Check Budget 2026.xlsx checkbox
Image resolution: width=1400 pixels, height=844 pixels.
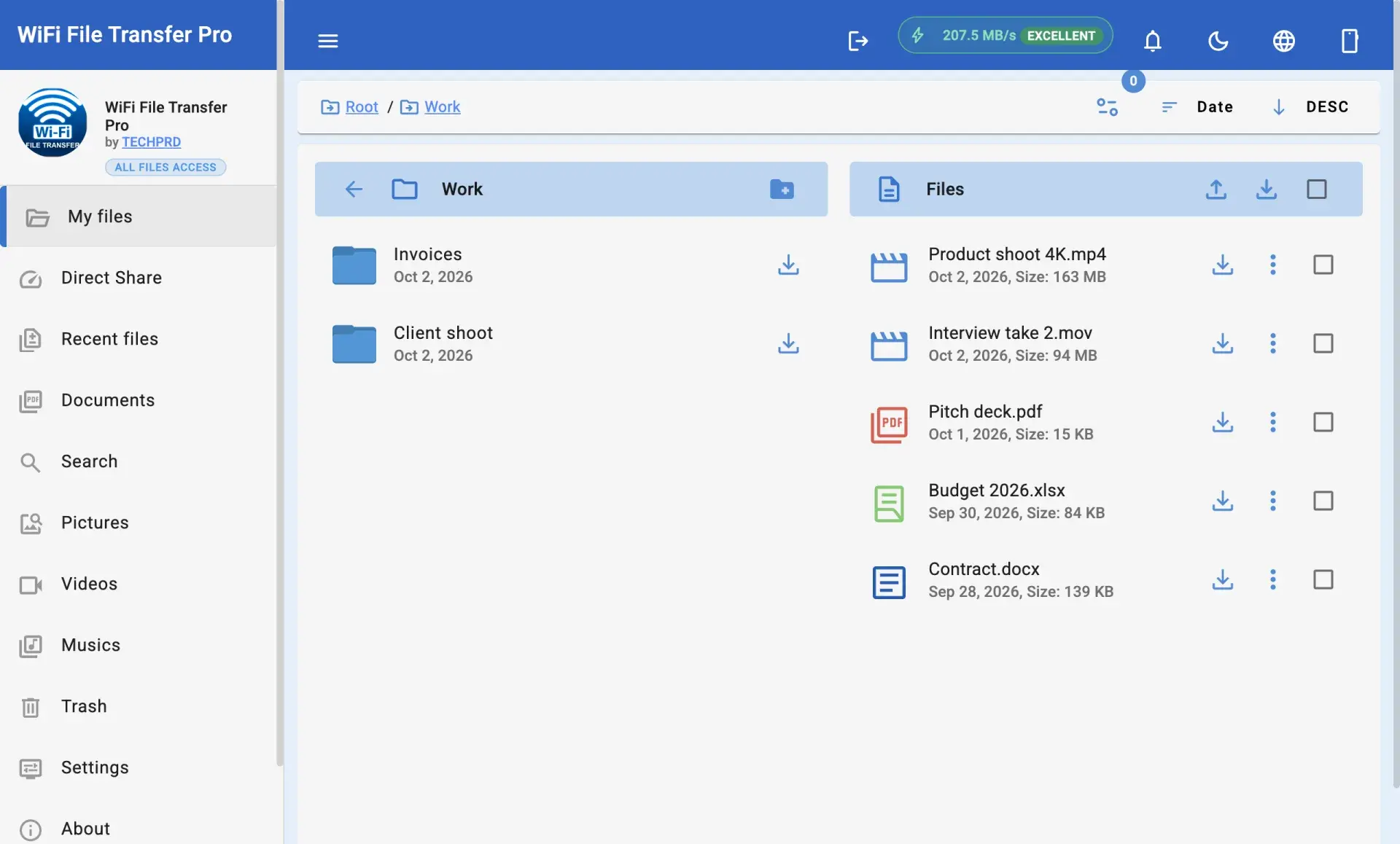tap(1323, 501)
